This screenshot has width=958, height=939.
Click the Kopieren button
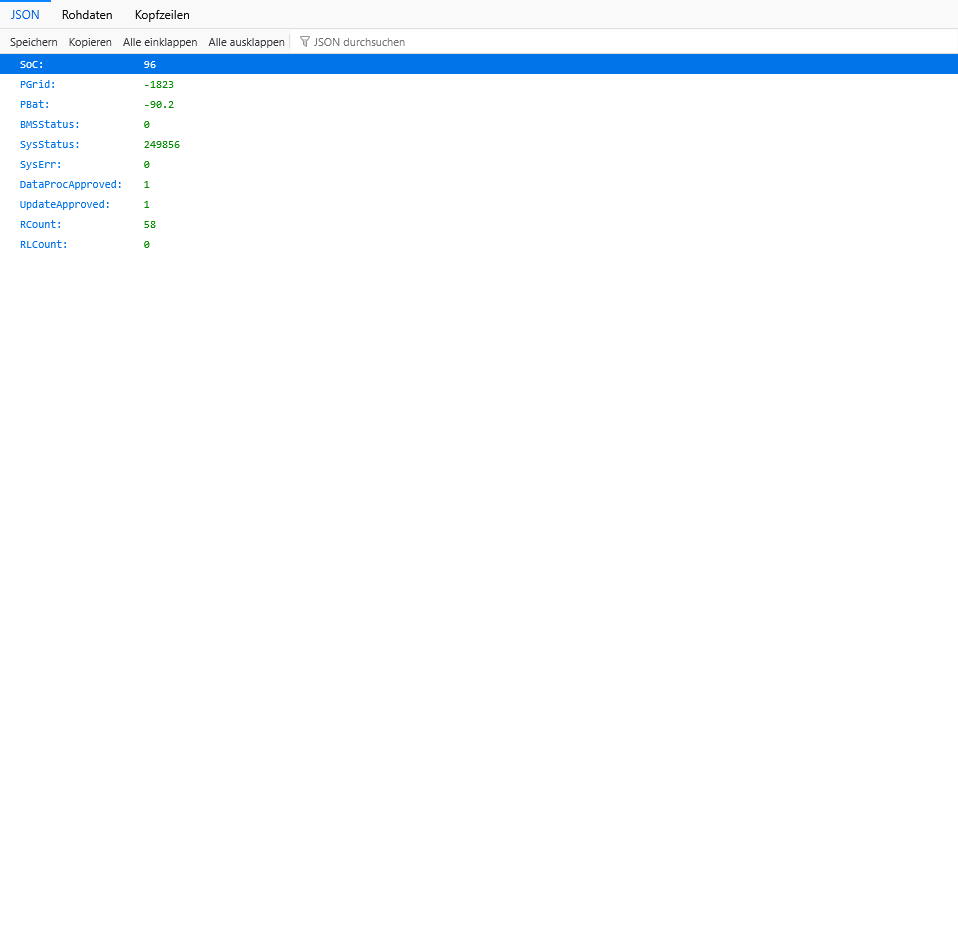click(90, 42)
